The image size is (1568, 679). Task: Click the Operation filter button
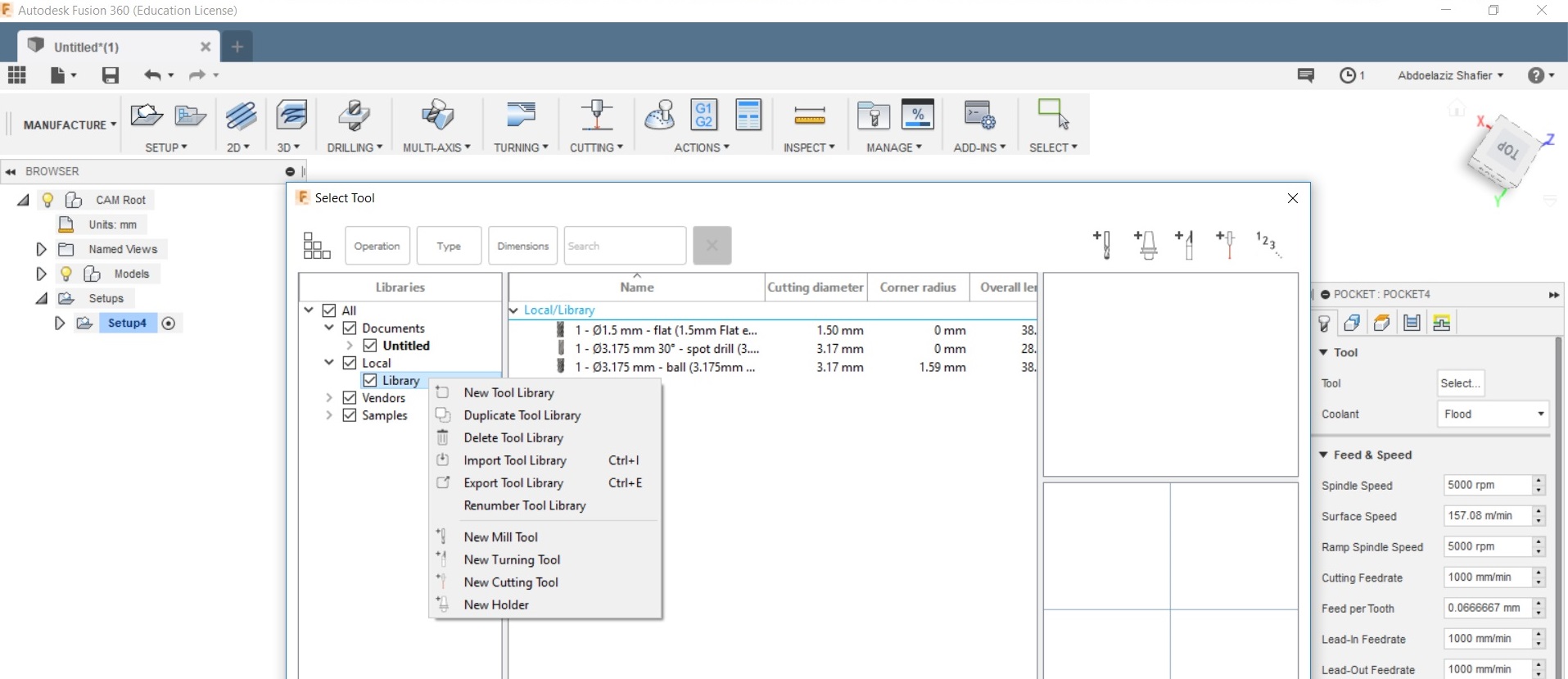(377, 246)
